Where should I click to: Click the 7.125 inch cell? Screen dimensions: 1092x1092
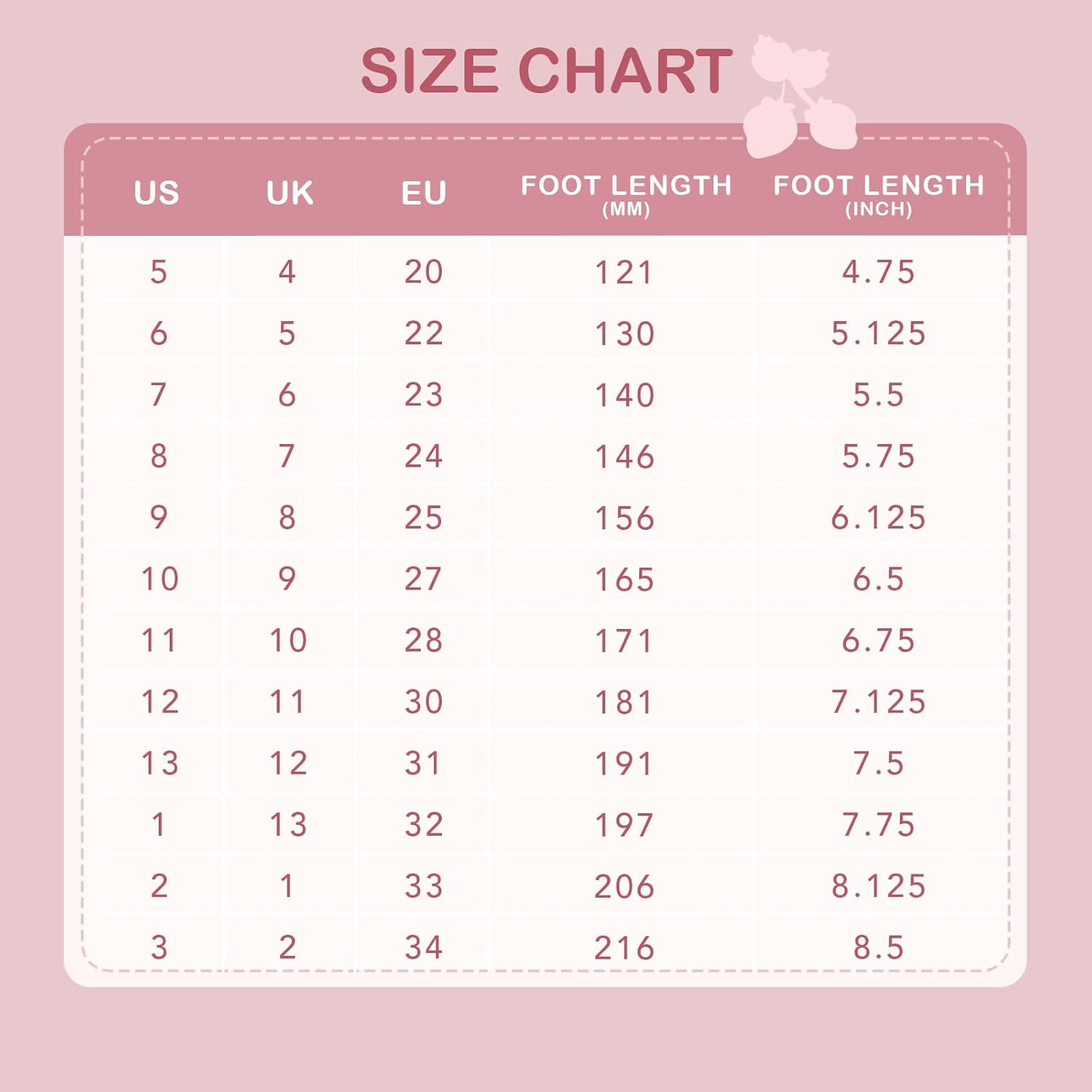(x=879, y=702)
